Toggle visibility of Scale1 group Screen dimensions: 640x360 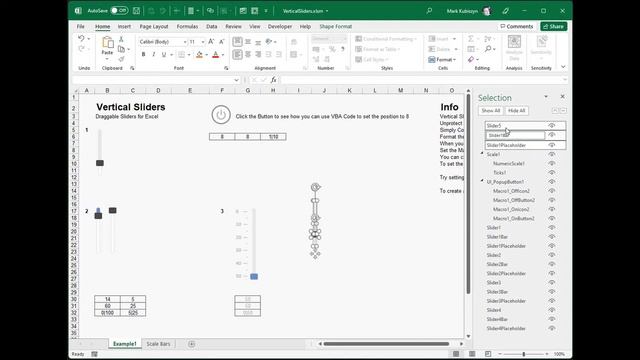click(552, 154)
